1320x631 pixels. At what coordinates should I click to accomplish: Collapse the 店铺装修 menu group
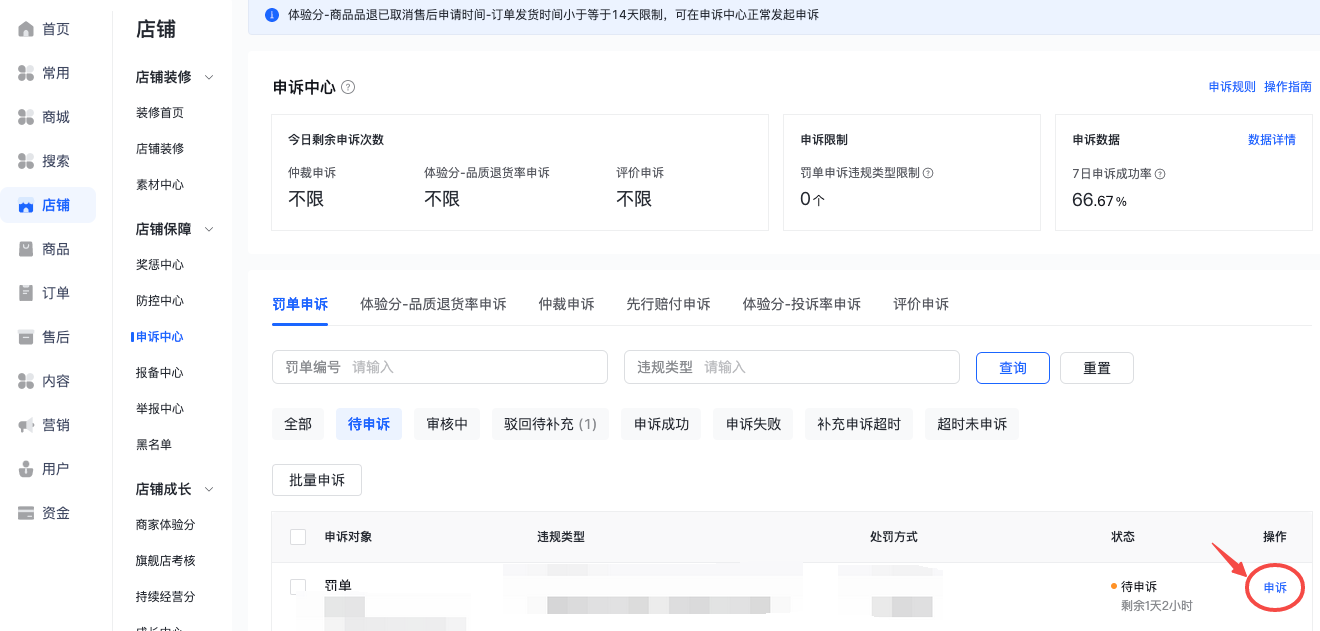[x=210, y=77]
